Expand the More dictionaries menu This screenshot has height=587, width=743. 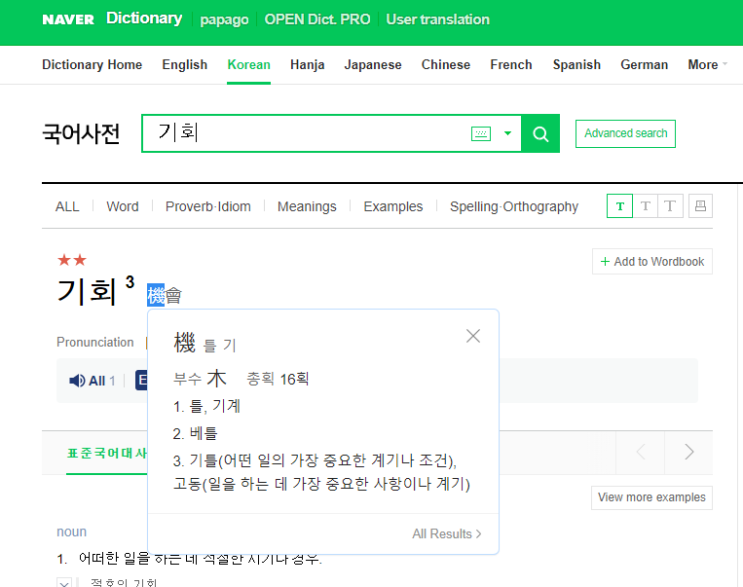(x=707, y=64)
